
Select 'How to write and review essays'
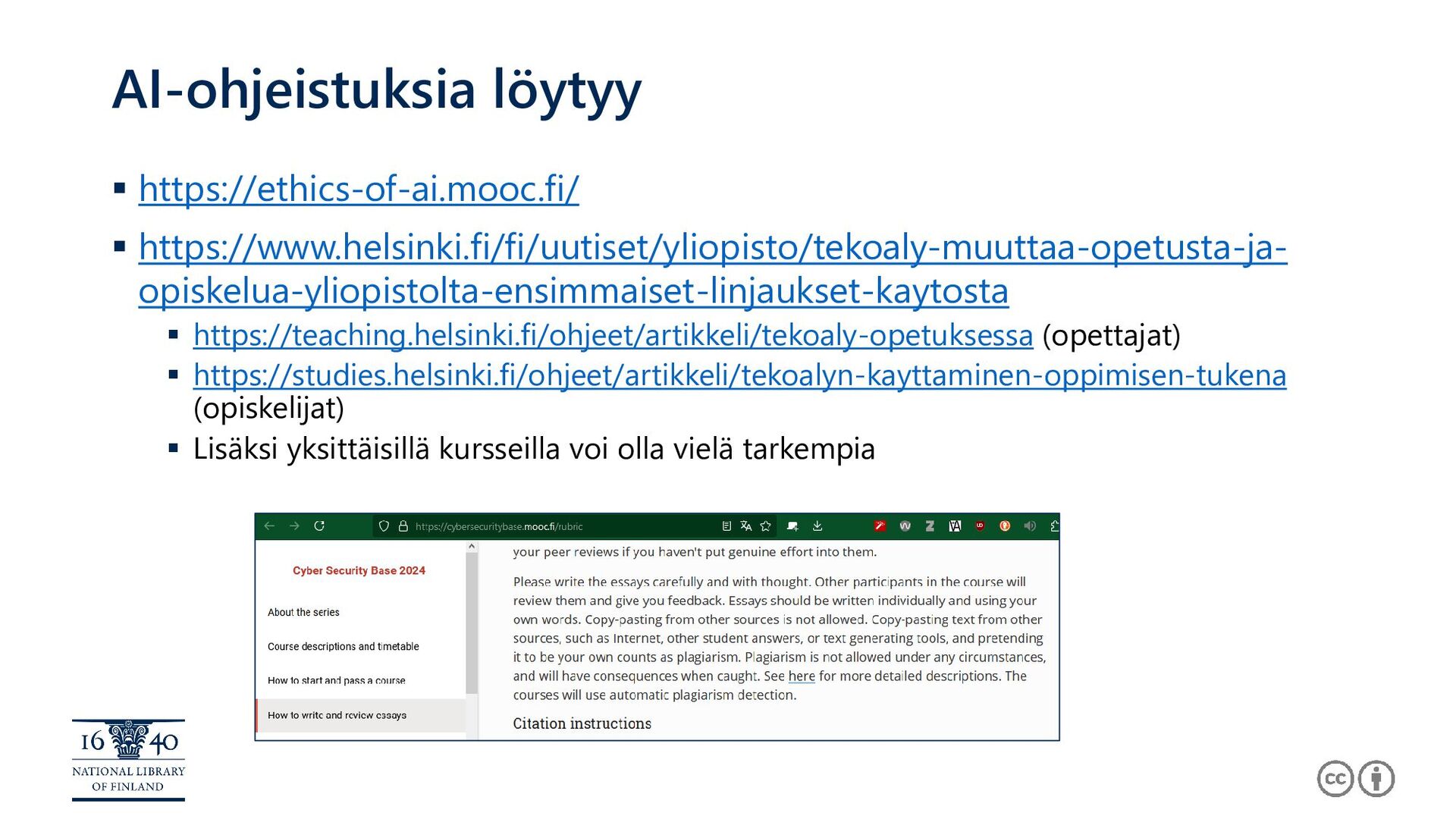point(337,715)
